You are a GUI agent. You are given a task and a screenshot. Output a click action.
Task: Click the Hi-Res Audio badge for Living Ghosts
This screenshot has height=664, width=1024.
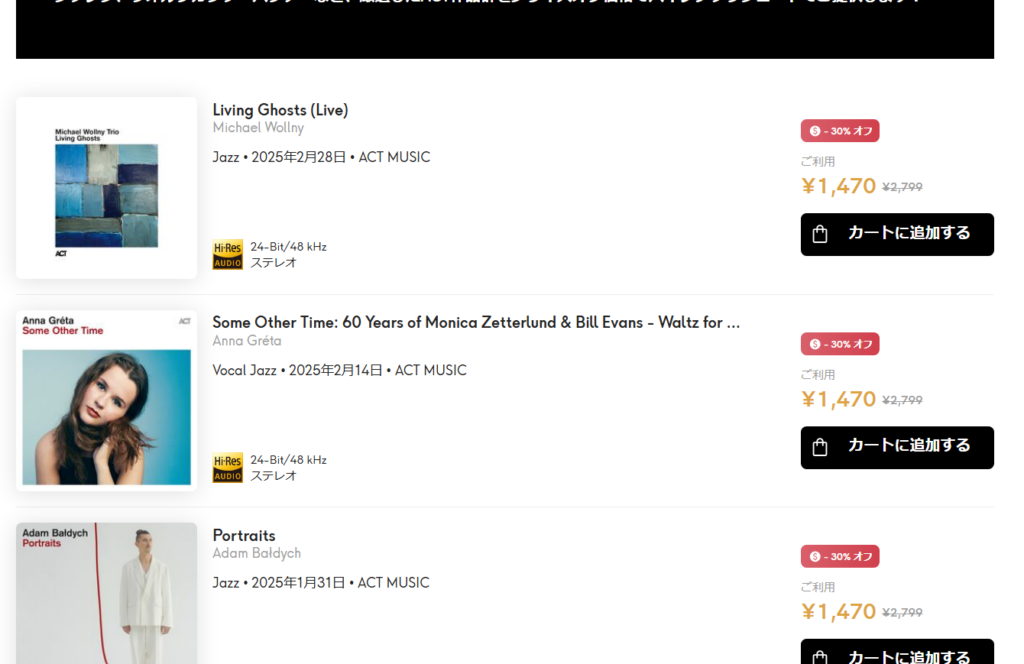coord(227,254)
